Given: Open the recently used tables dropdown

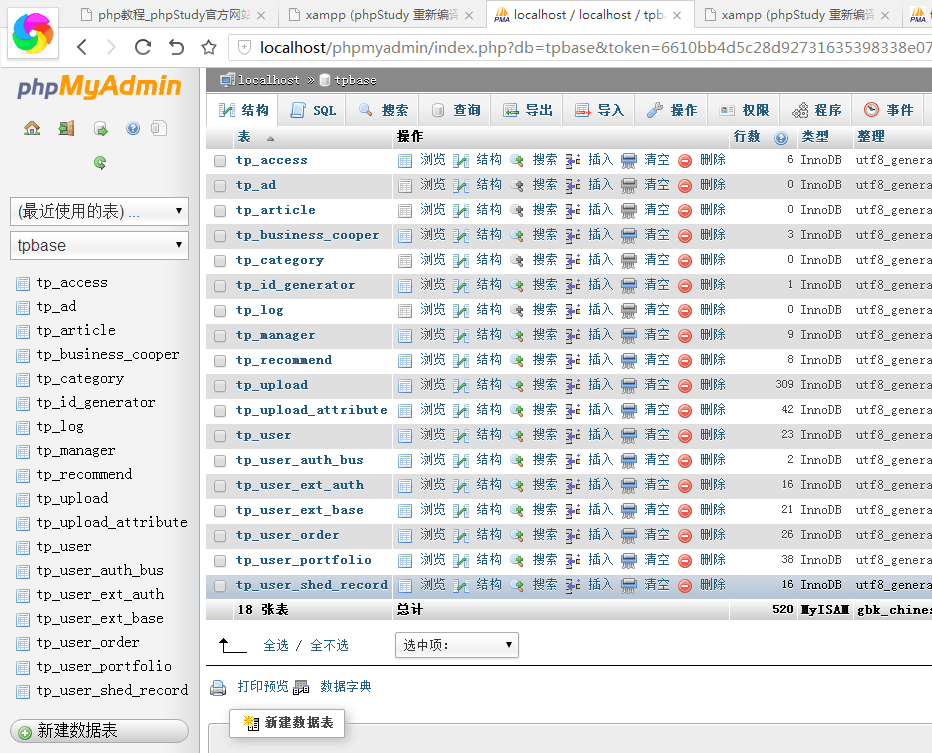Looking at the screenshot, I should coord(99,211).
